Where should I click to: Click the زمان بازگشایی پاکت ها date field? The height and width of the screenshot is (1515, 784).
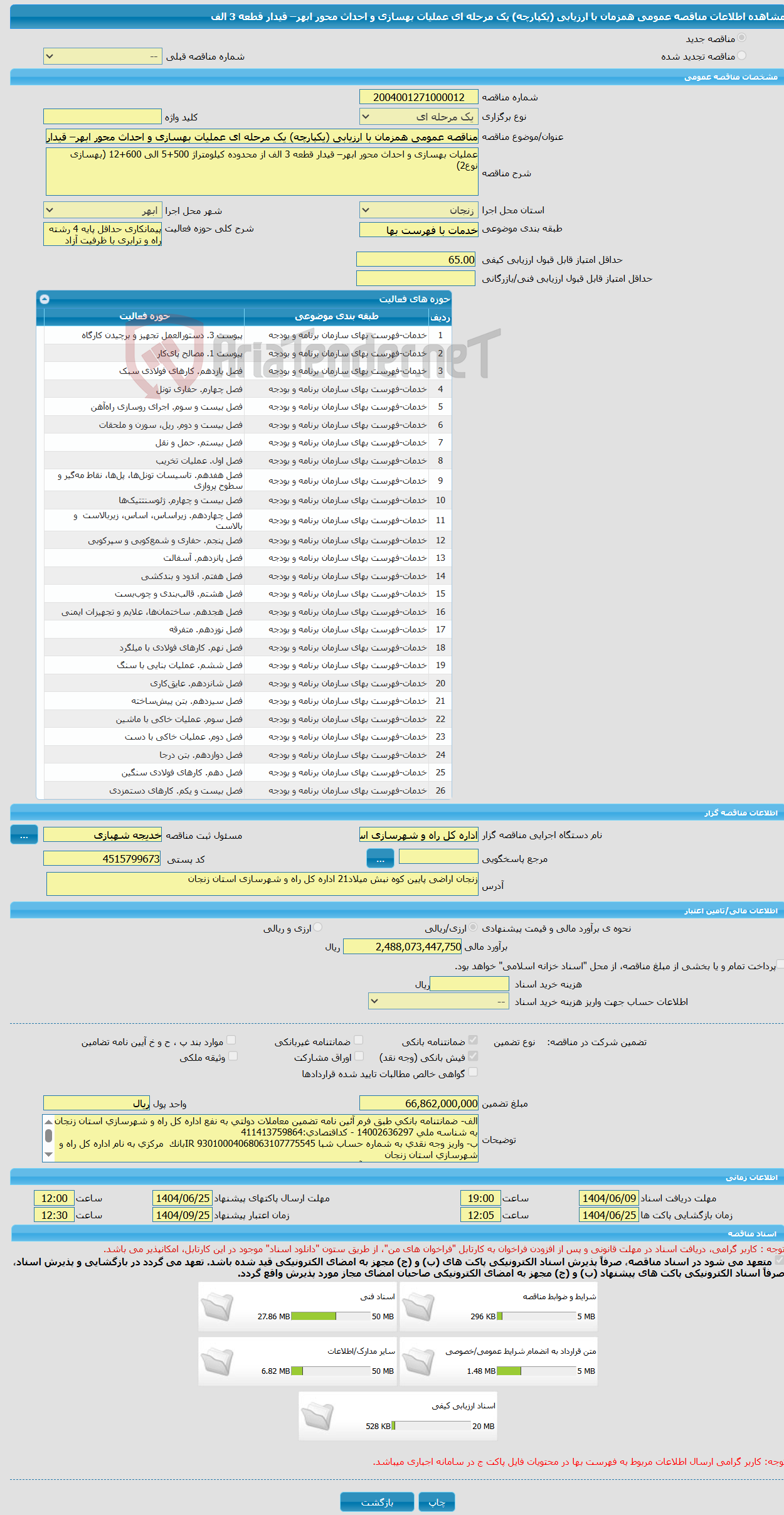click(609, 1215)
